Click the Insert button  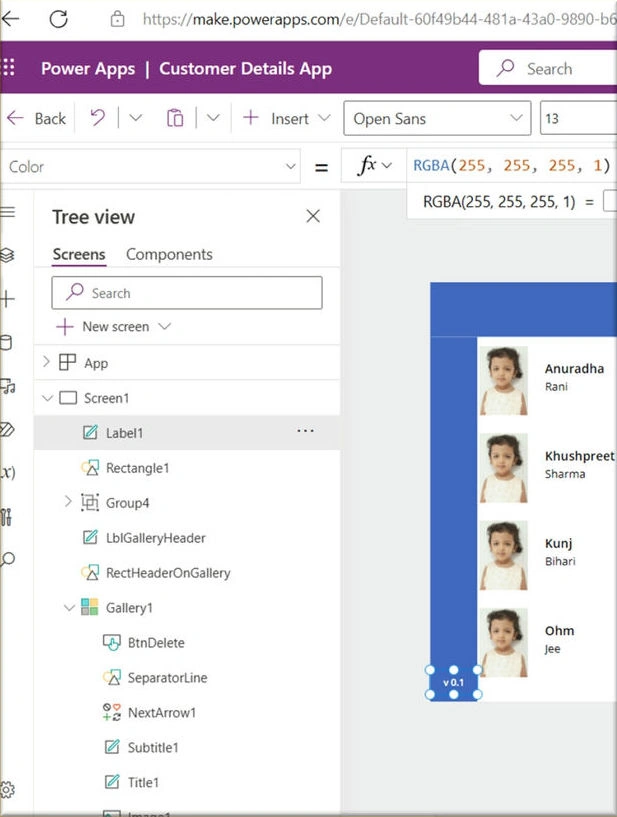click(286, 118)
